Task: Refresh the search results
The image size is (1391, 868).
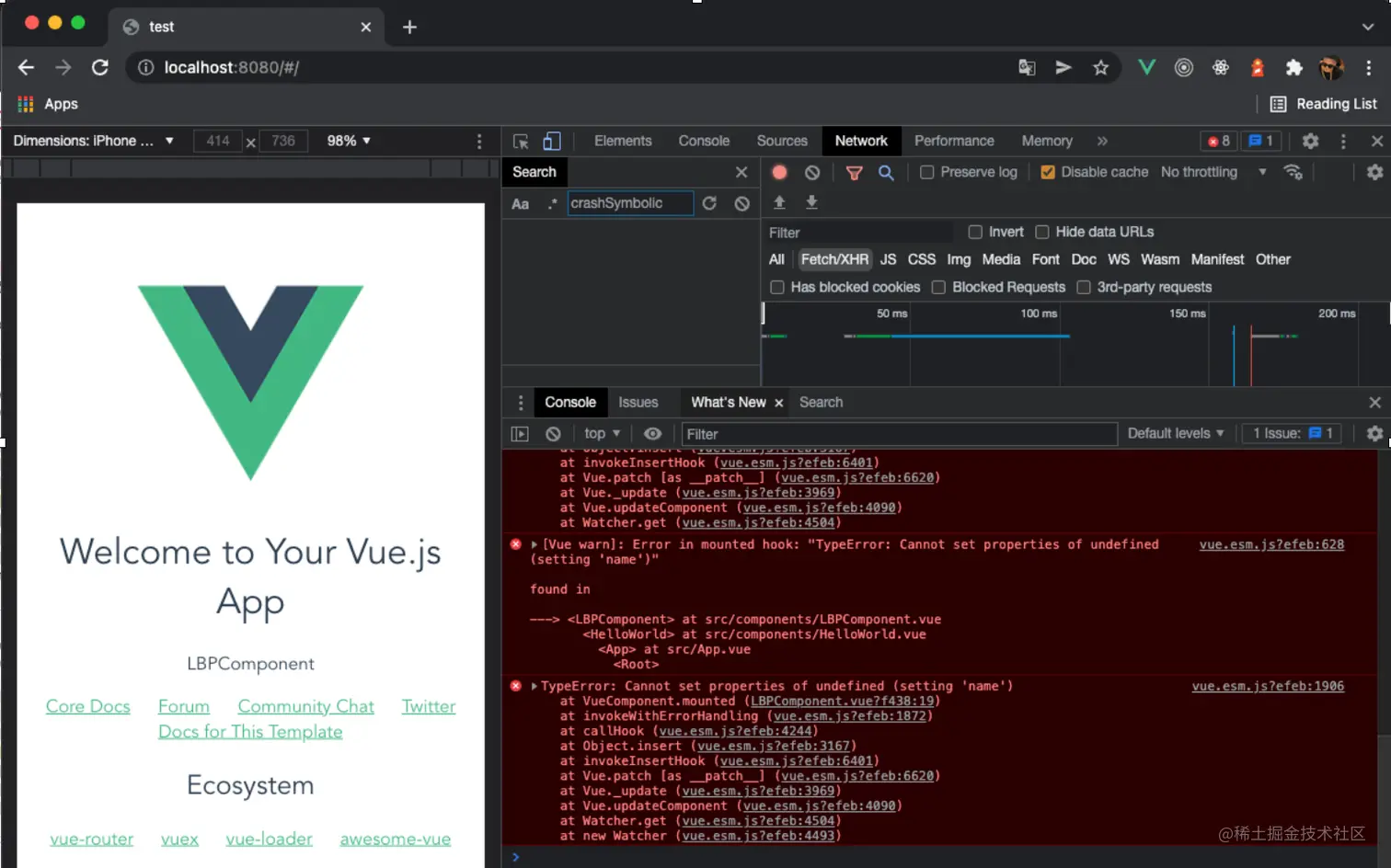Action: (x=709, y=203)
